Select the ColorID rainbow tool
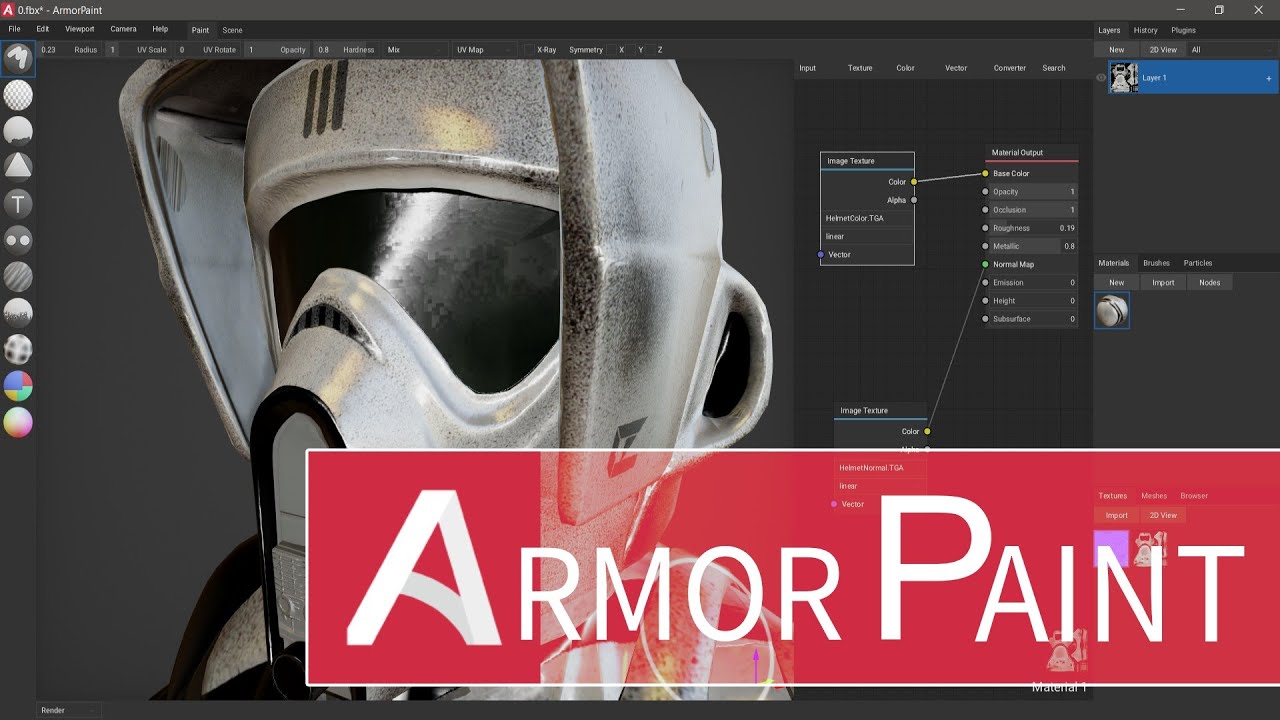 click(x=18, y=386)
